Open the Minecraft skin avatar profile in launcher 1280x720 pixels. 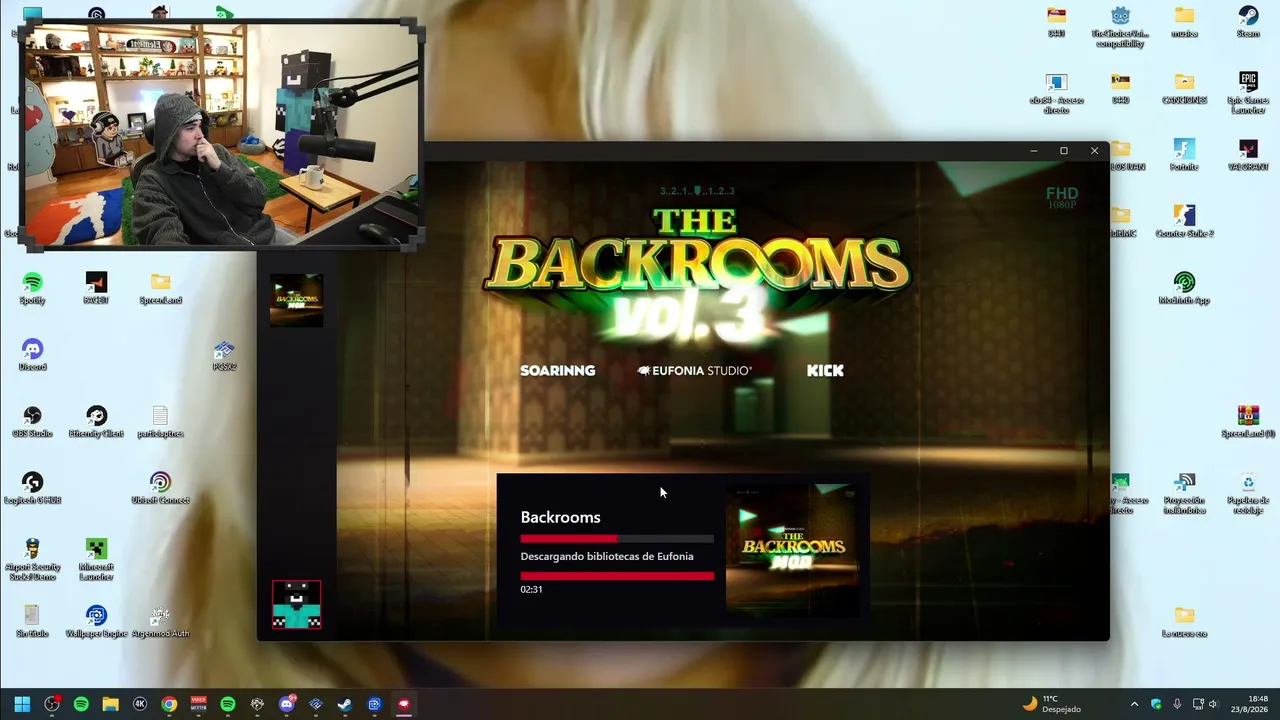297,605
